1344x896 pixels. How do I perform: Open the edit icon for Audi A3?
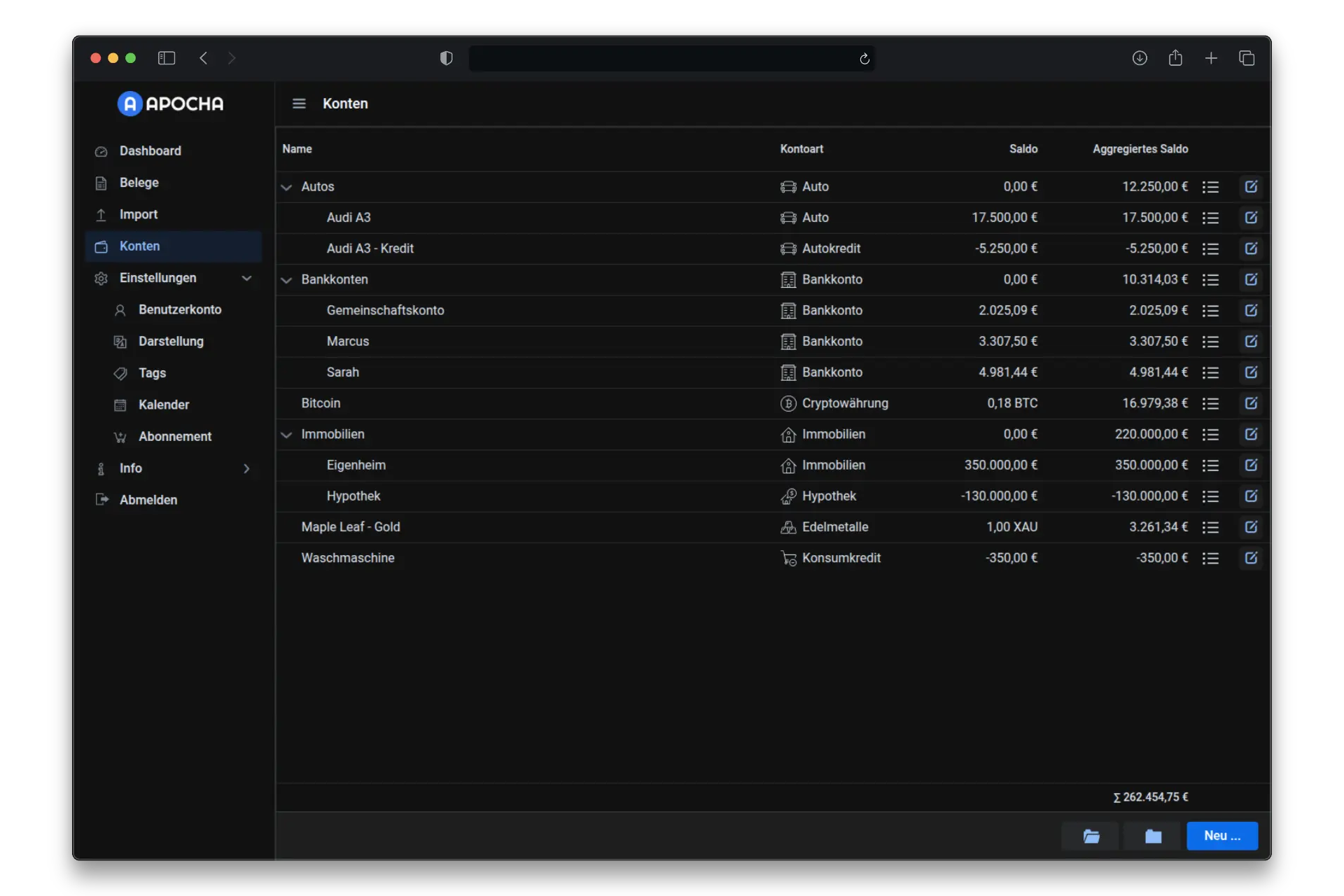point(1251,218)
